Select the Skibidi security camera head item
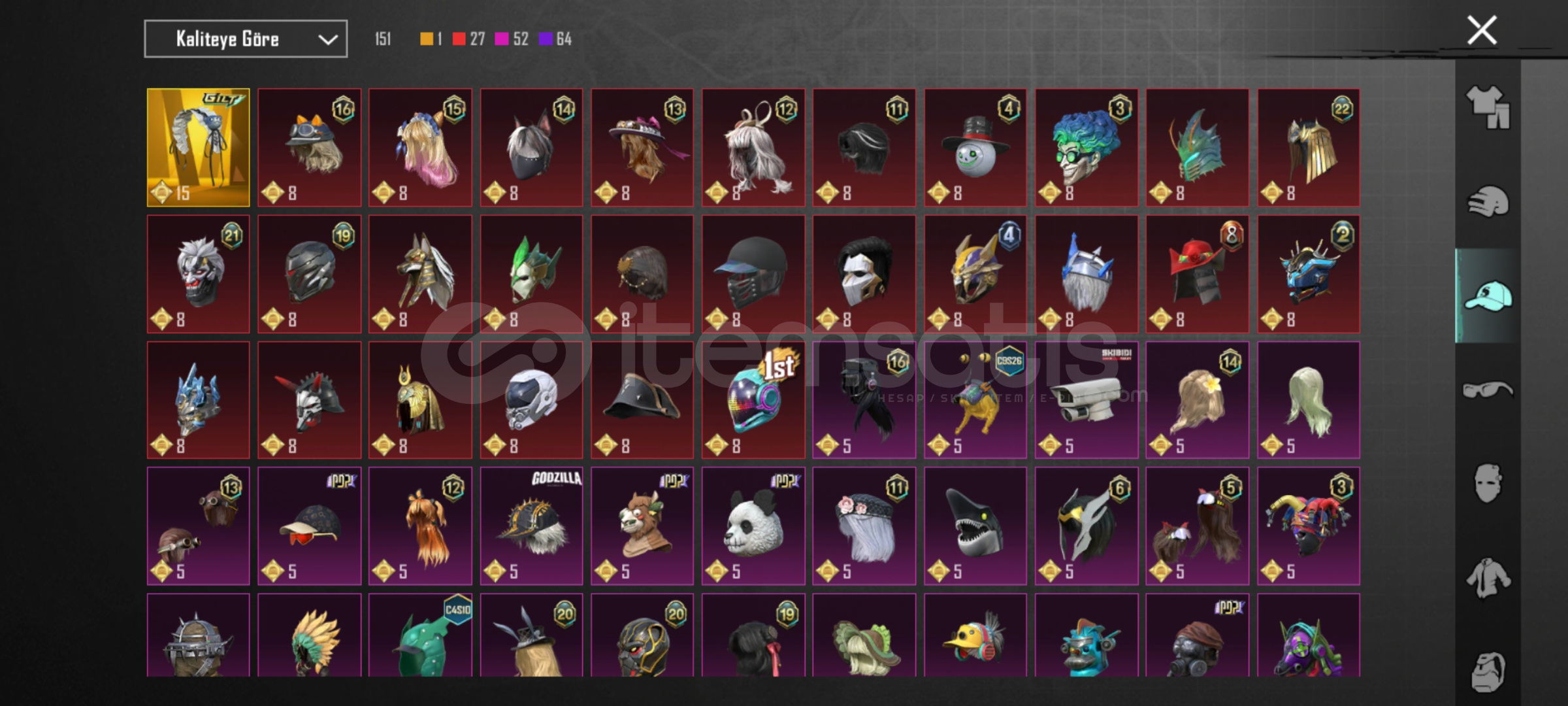The height and width of the screenshot is (706, 1568). tap(1086, 400)
